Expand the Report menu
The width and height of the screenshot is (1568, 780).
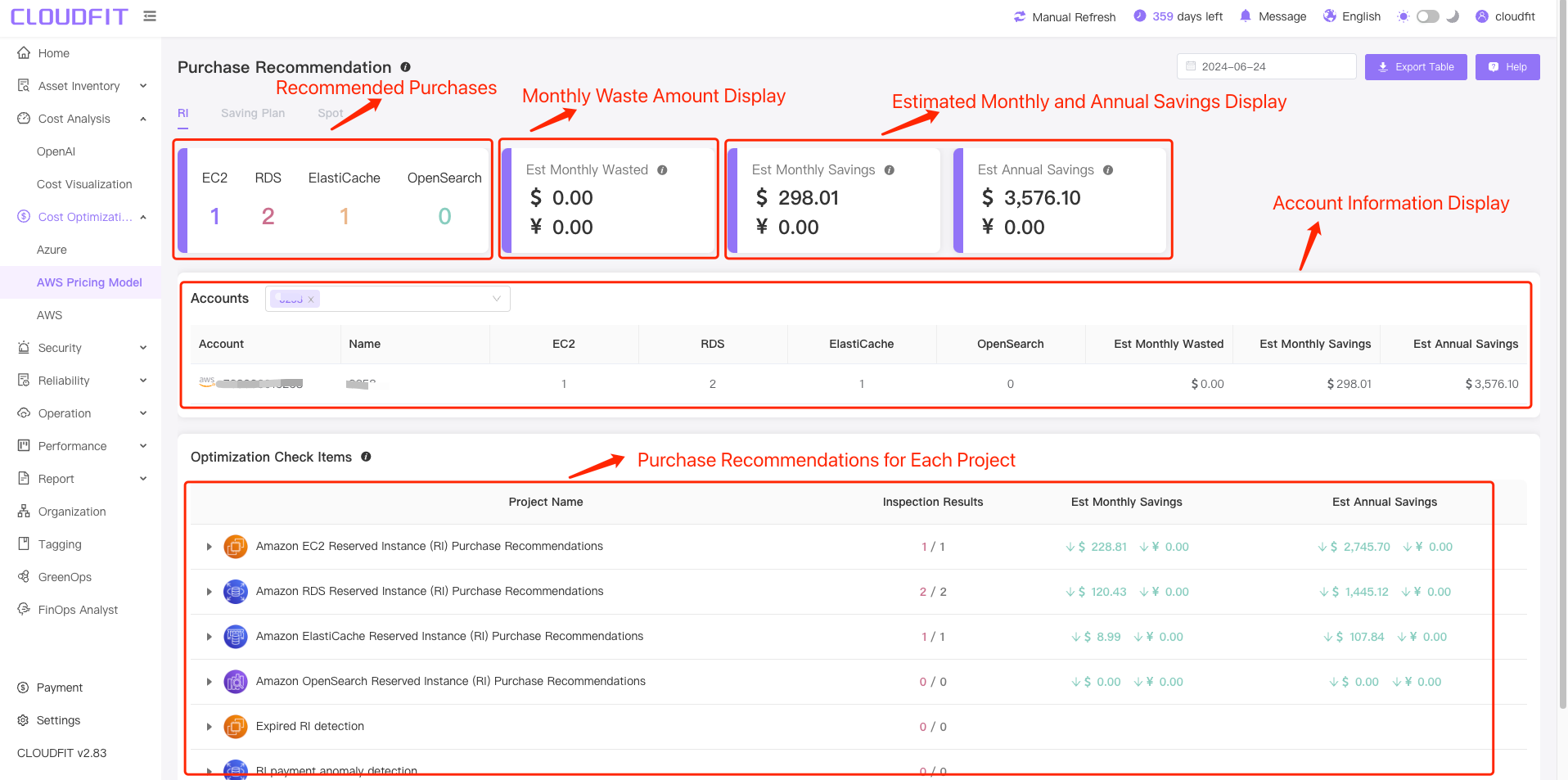tap(143, 479)
